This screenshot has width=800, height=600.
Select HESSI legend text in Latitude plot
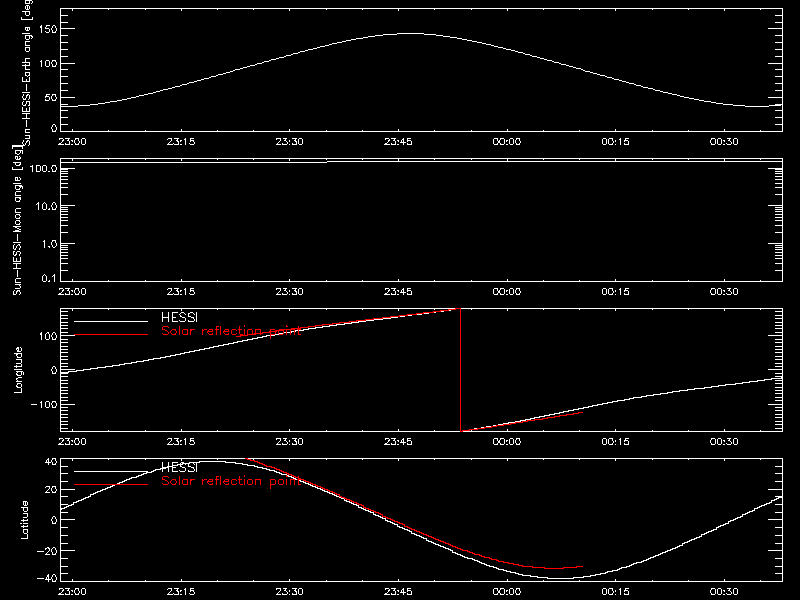179,467
